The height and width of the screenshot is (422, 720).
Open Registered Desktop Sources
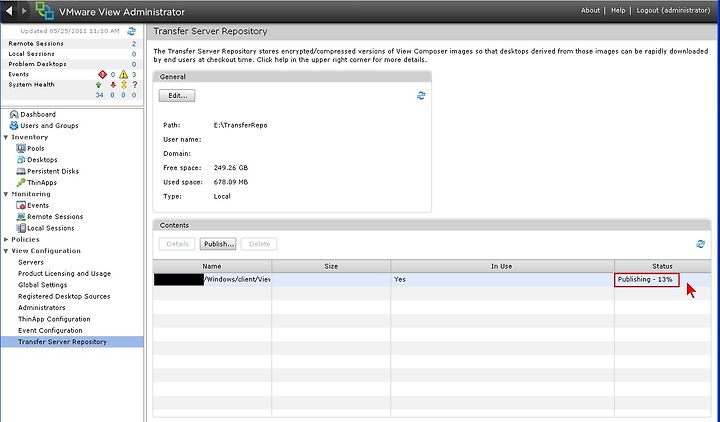click(x=64, y=296)
